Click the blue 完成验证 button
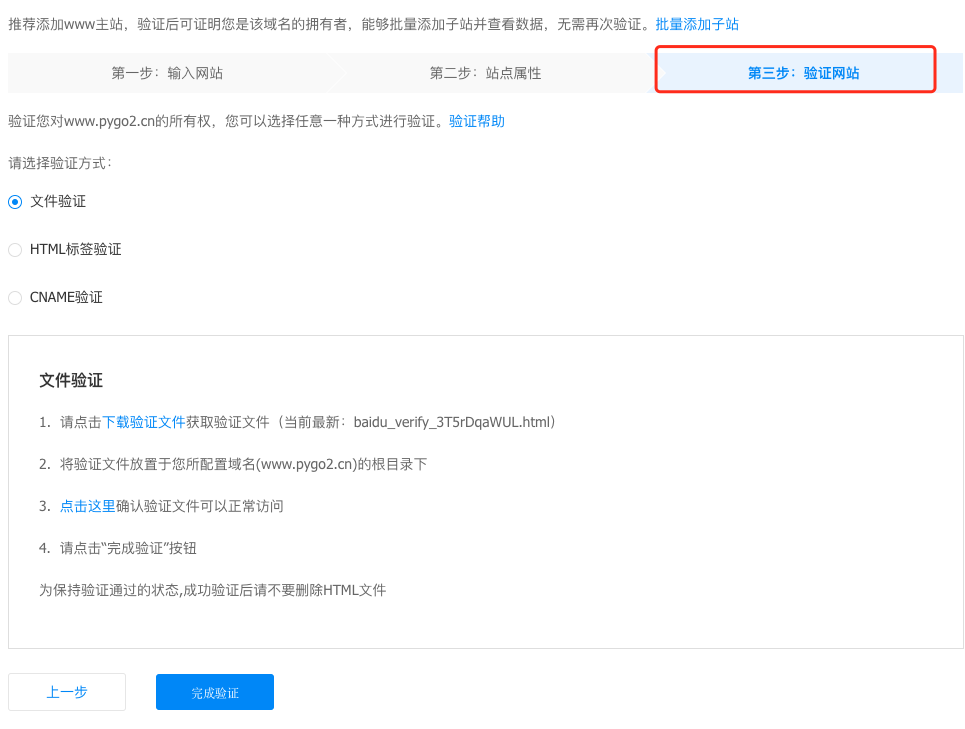Image resolution: width=965 pixels, height=729 pixels. pyautogui.click(x=215, y=692)
